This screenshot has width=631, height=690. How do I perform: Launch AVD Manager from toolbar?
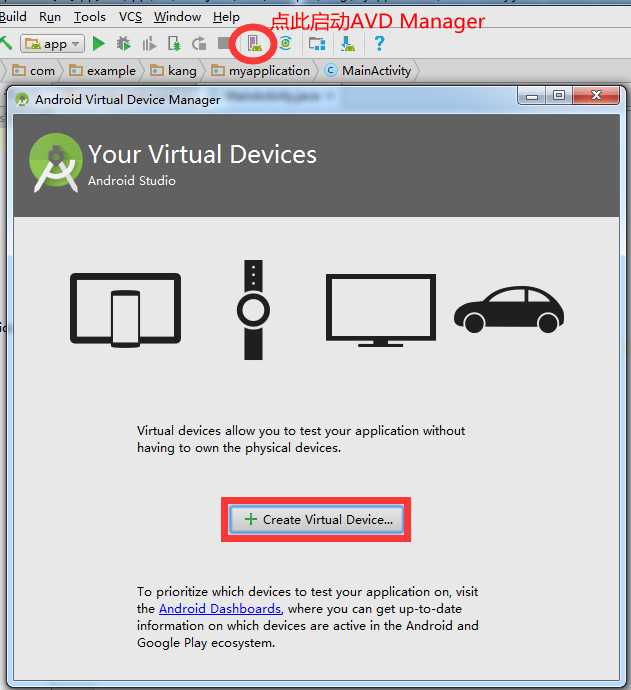click(x=254, y=44)
